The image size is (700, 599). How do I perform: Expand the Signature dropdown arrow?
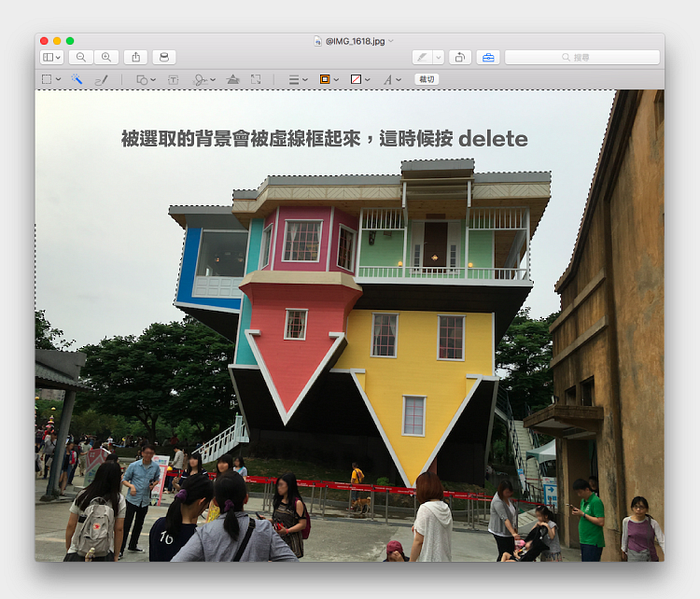213,80
